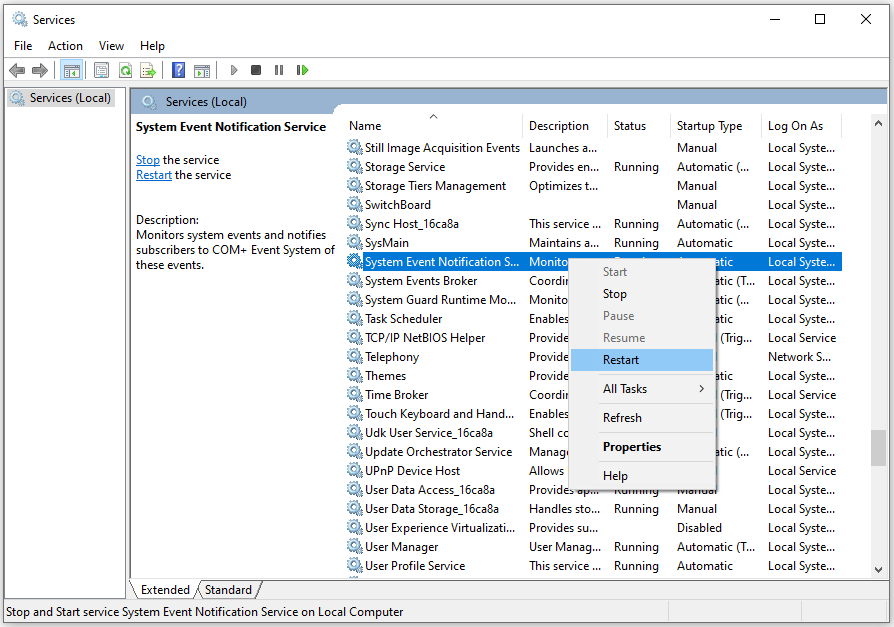
Task: Sort by the Status column header
Action: (x=639, y=125)
